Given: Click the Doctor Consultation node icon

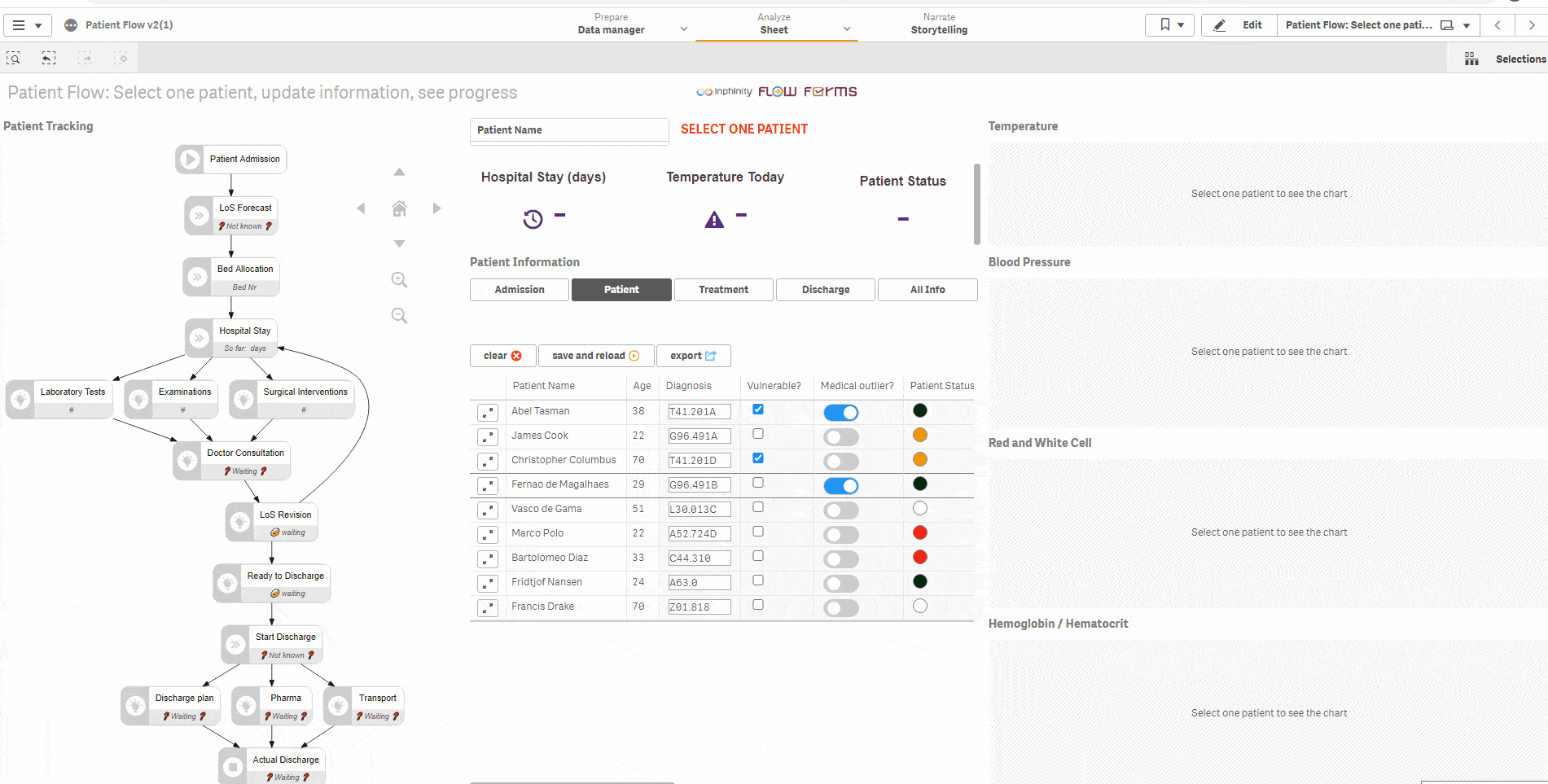Looking at the screenshot, I should 187,461.
